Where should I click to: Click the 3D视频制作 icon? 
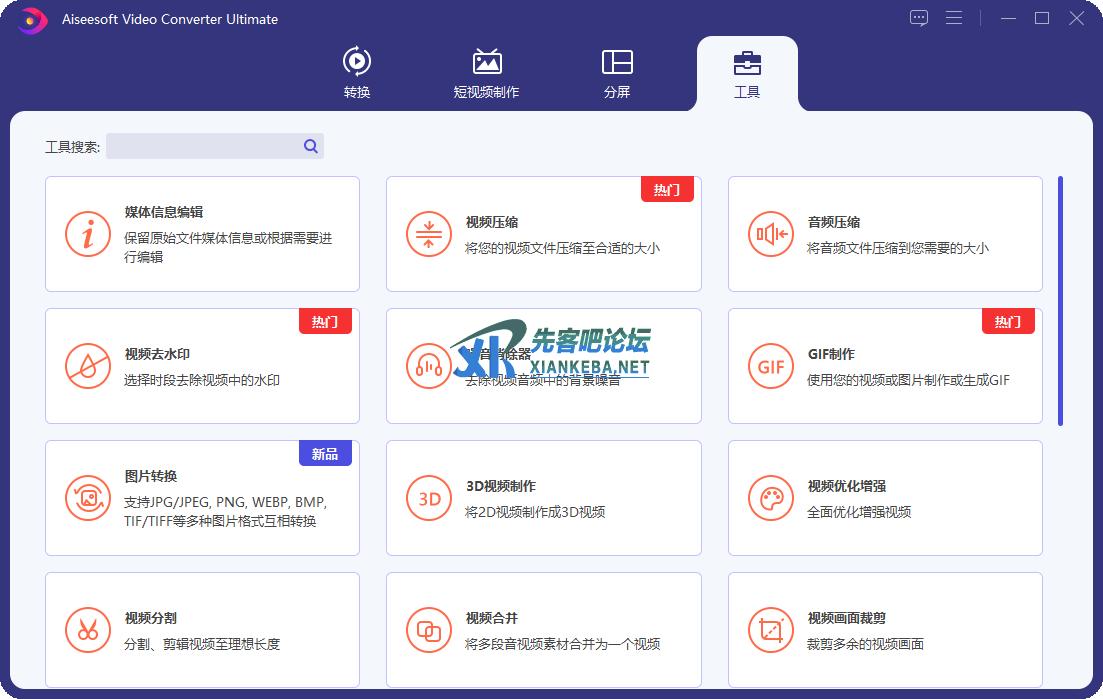pyautogui.click(x=429, y=499)
